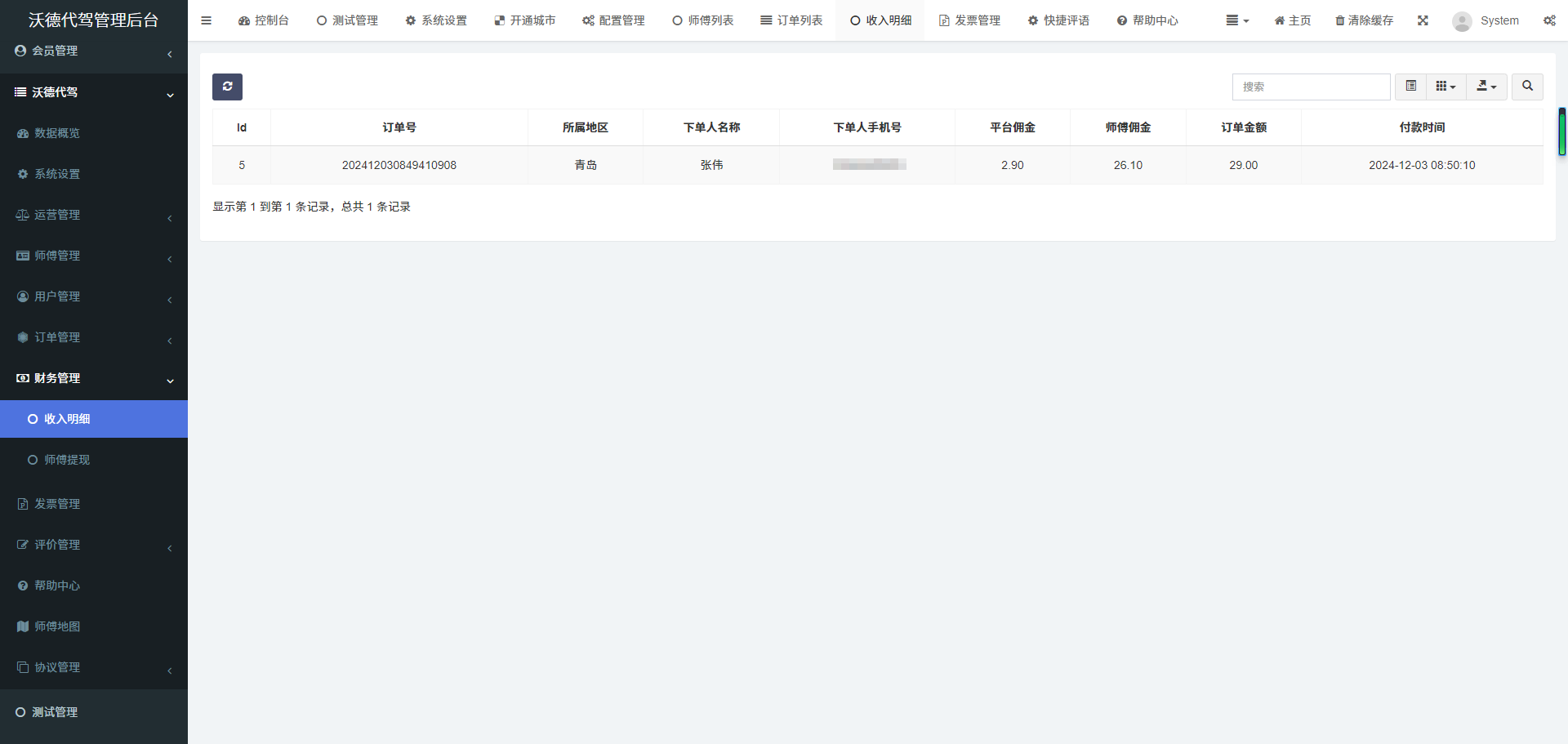1568x744 pixels.
Task: Switch to top 帮助中心 tab
Action: click(1147, 20)
